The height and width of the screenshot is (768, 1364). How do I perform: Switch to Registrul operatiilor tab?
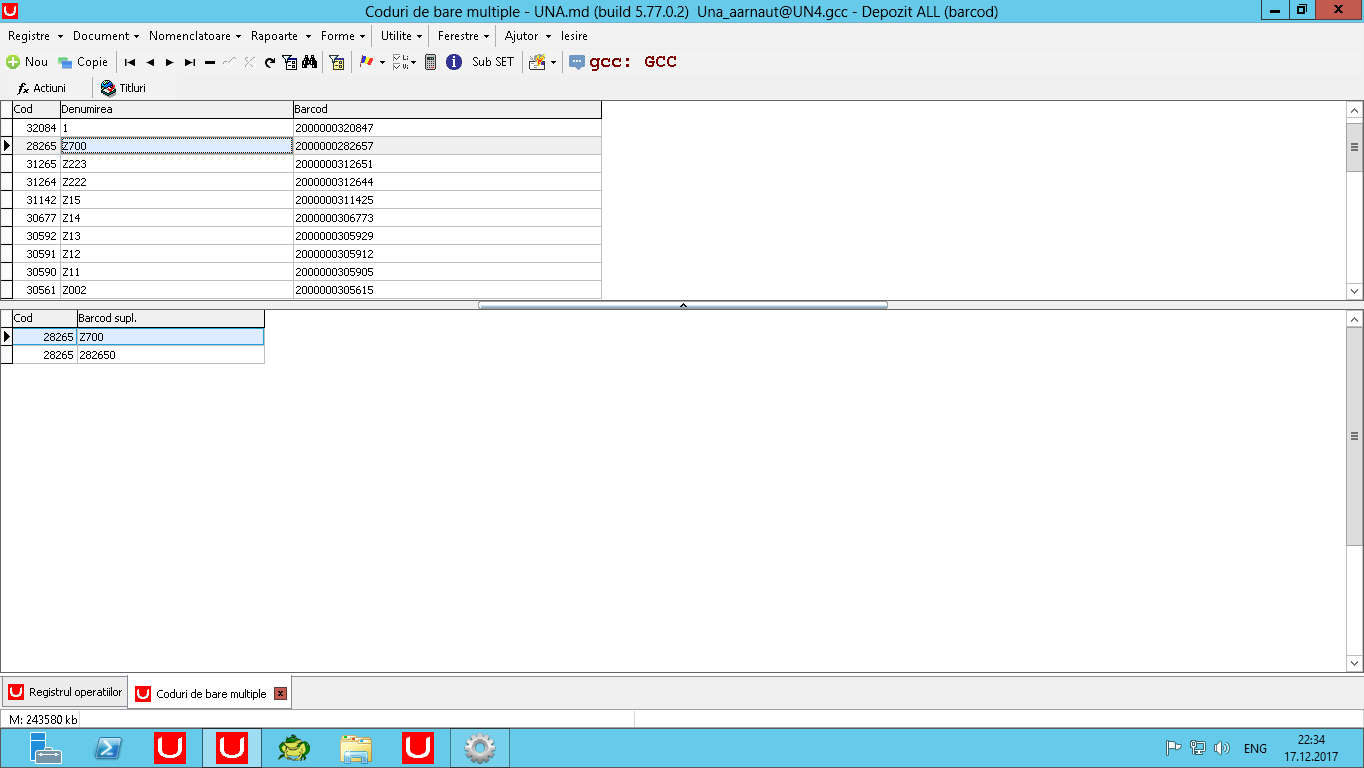(x=65, y=692)
